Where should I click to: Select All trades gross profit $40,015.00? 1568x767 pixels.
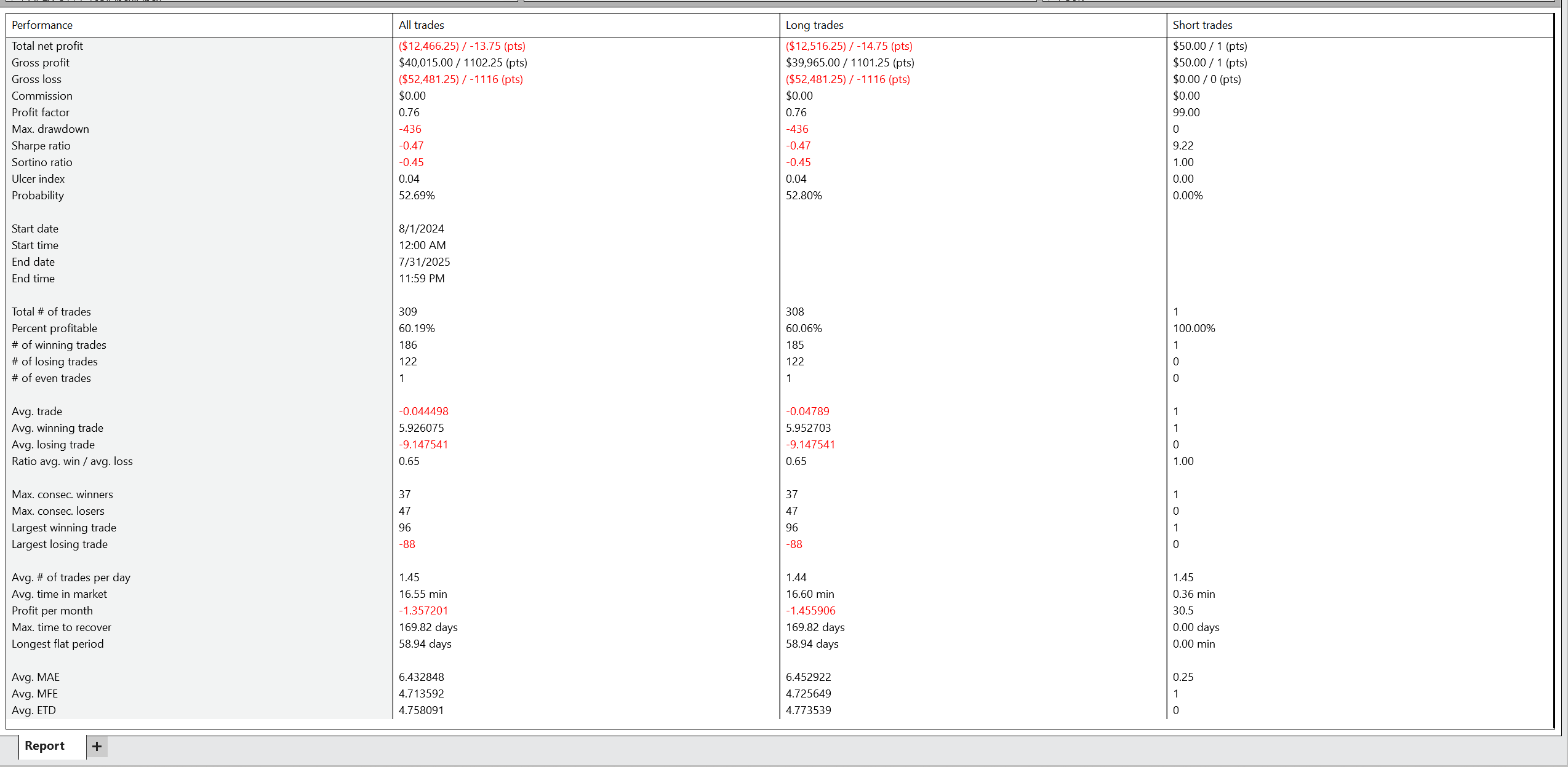click(463, 63)
